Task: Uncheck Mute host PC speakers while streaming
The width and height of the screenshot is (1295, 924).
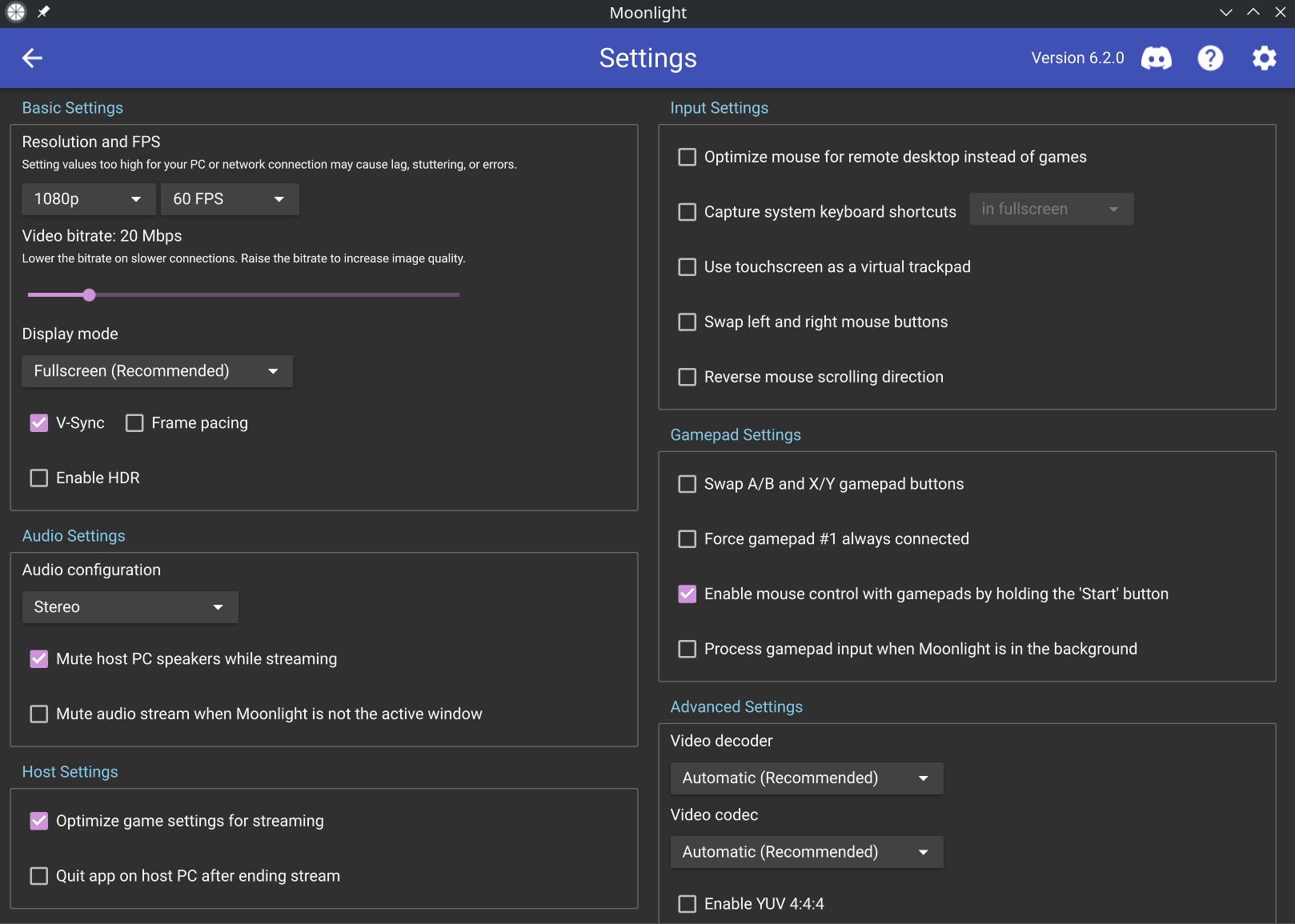Action: pyautogui.click(x=39, y=659)
